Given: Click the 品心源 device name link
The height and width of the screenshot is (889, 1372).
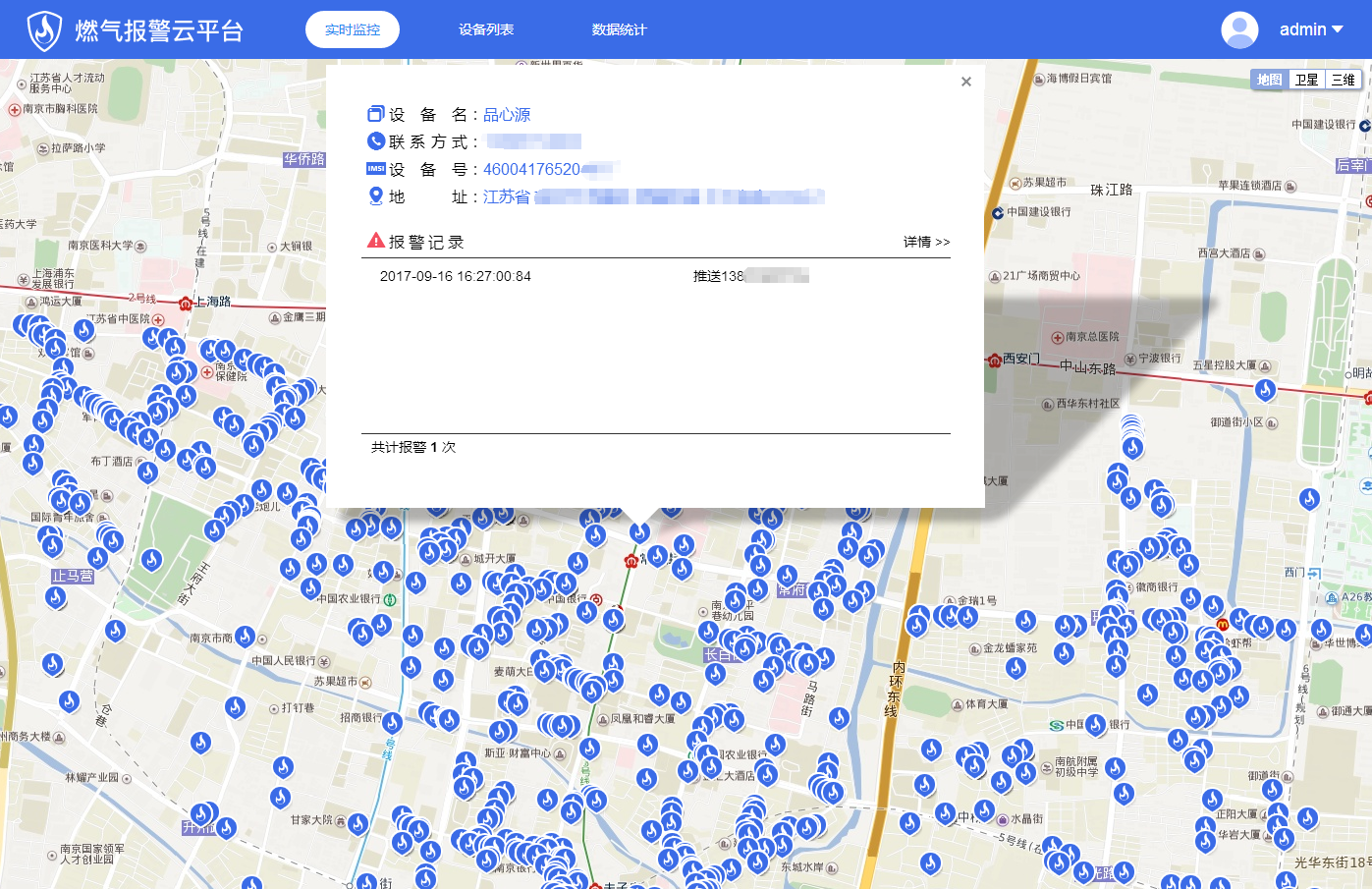Looking at the screenshot, I should point(507,115).
